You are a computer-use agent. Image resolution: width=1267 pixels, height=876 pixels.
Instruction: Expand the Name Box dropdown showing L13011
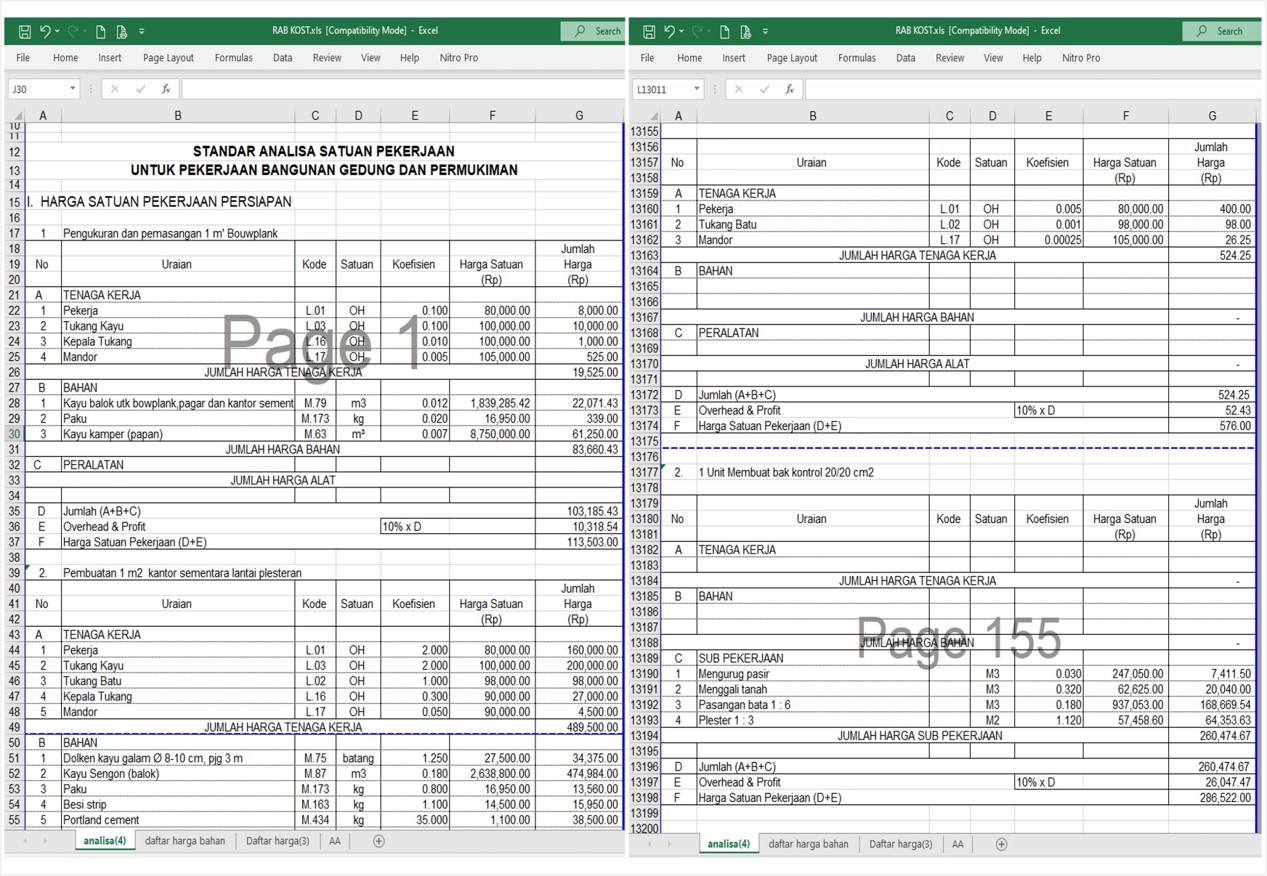pyautogui.click(x=696, y=89)
